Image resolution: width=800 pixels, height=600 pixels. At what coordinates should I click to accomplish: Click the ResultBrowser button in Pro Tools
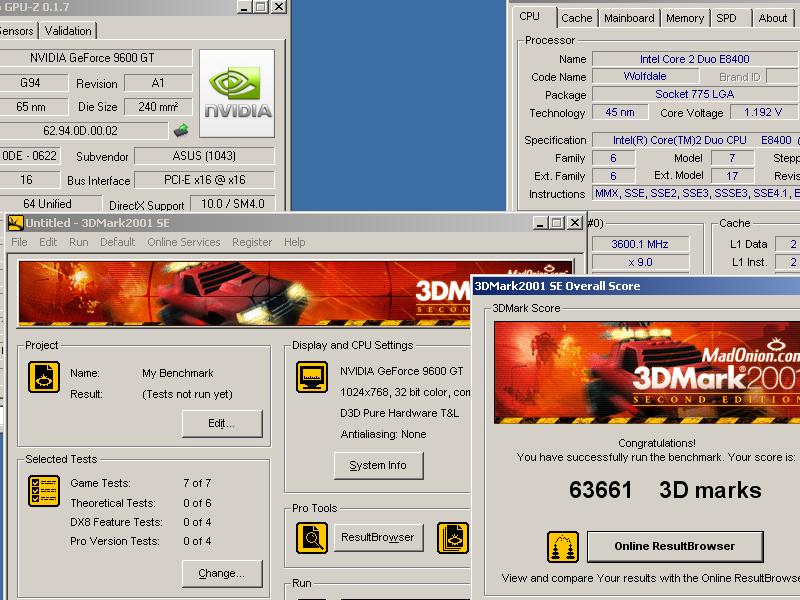[378, 537]
